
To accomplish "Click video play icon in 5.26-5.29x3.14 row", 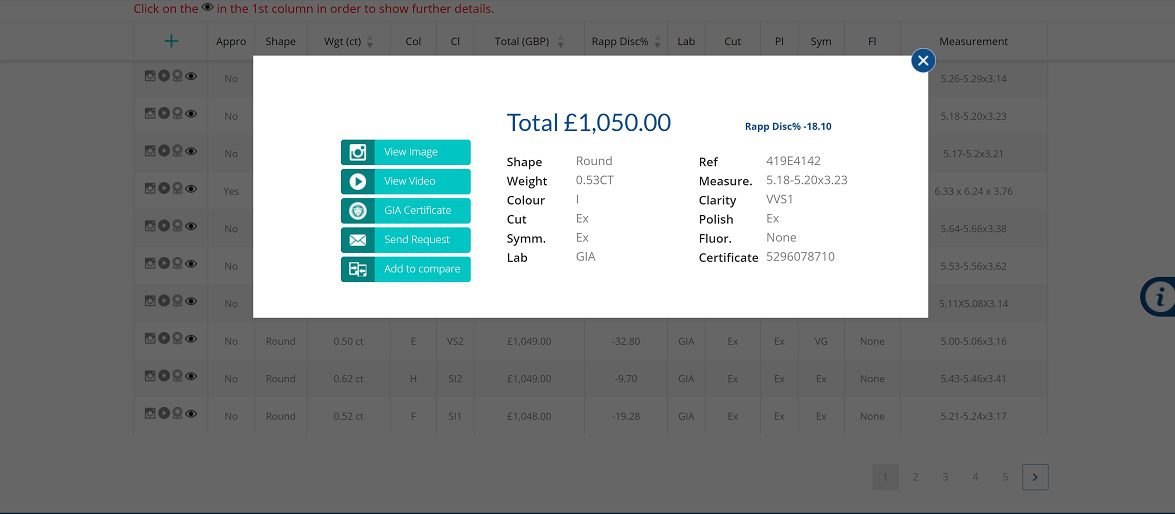I will click(x=163, y=76).
